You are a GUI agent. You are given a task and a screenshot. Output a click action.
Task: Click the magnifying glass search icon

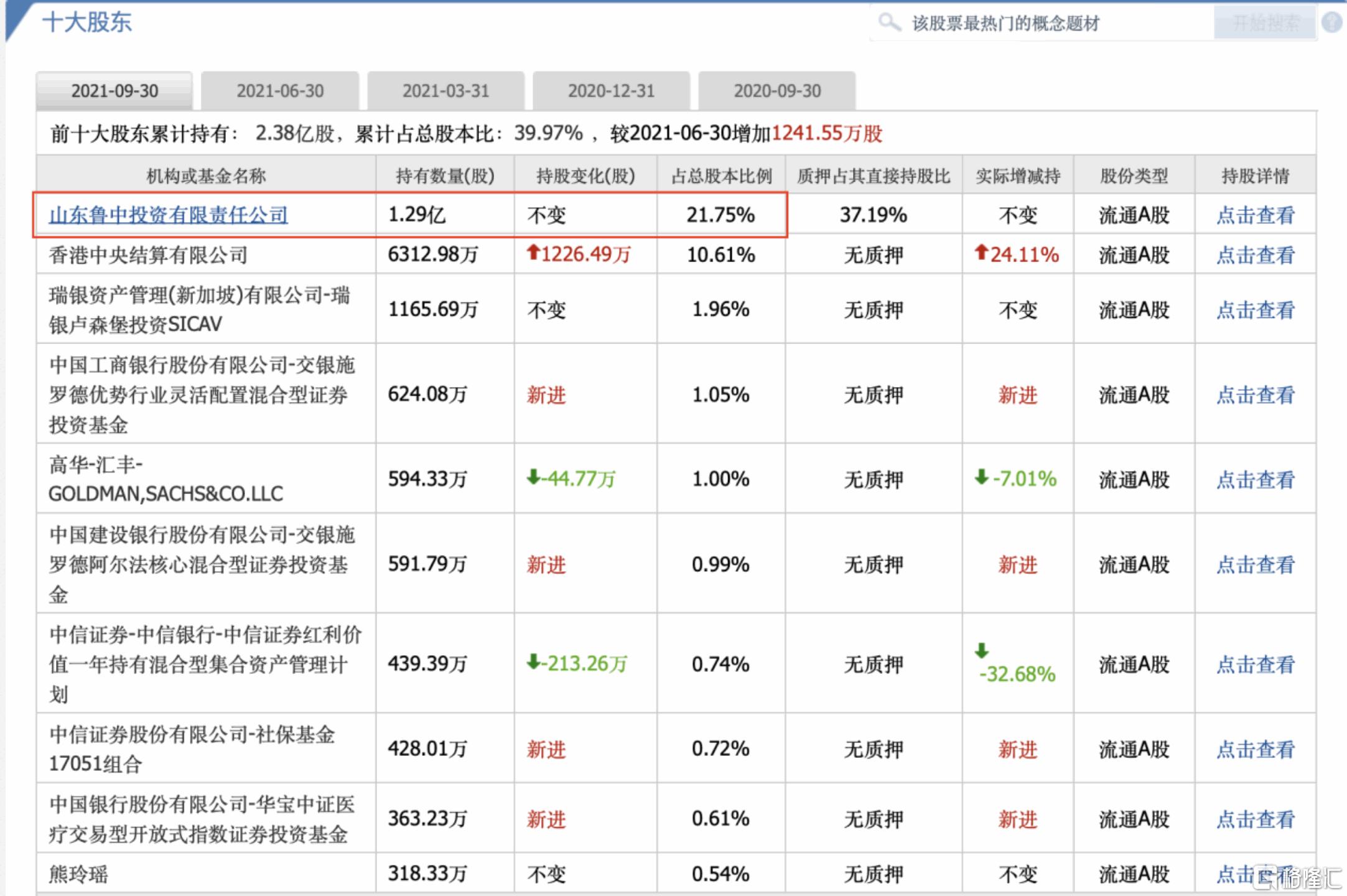tap(888, 22)
